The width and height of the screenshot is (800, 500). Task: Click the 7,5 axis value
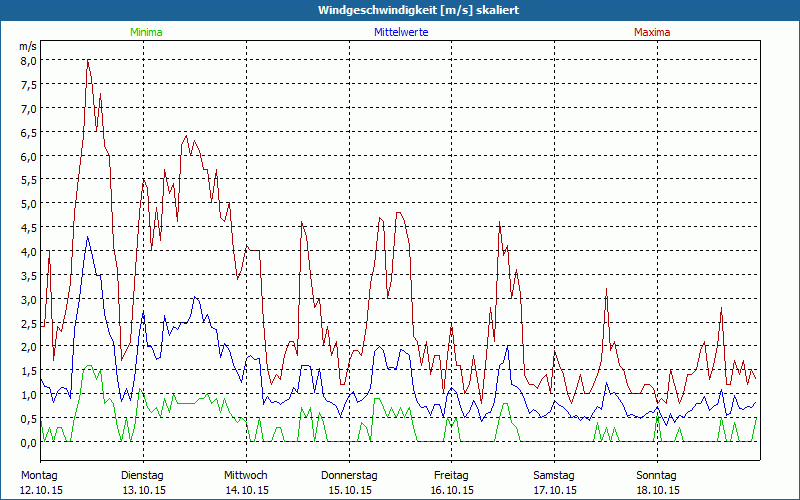click(x=29, y=85)
